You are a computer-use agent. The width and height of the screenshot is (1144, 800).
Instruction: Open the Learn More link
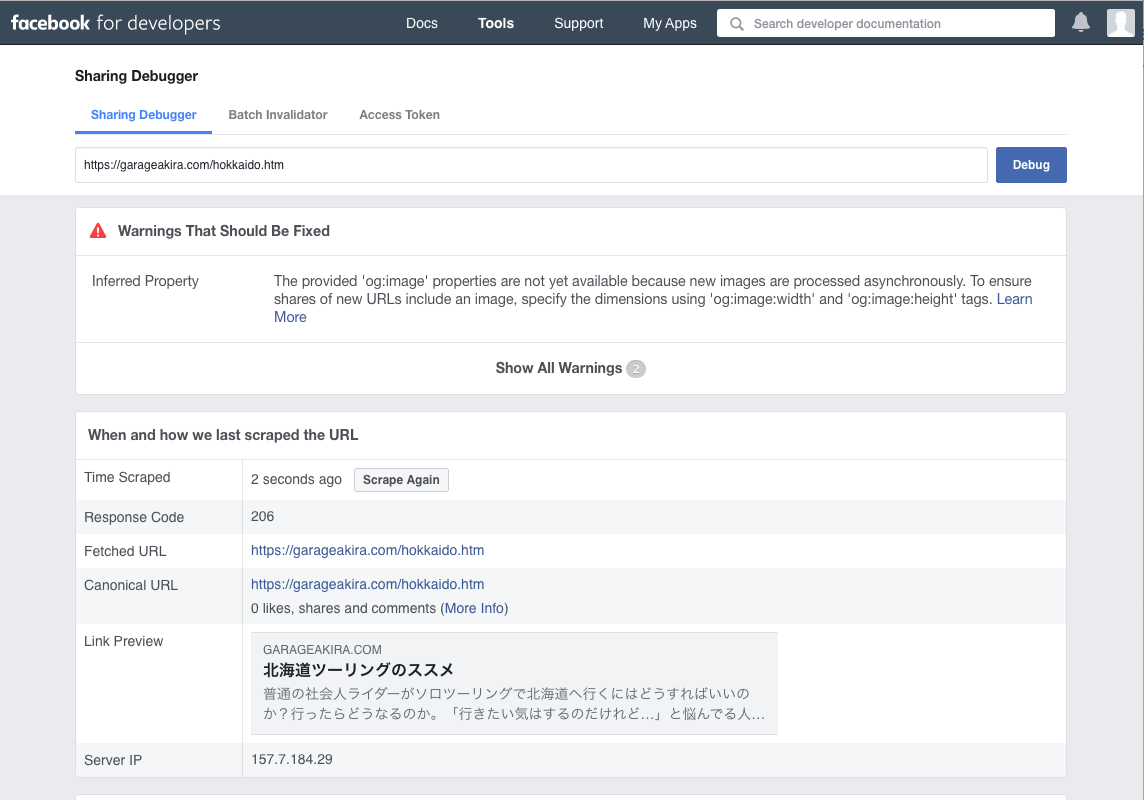[x=1014, y=299]
